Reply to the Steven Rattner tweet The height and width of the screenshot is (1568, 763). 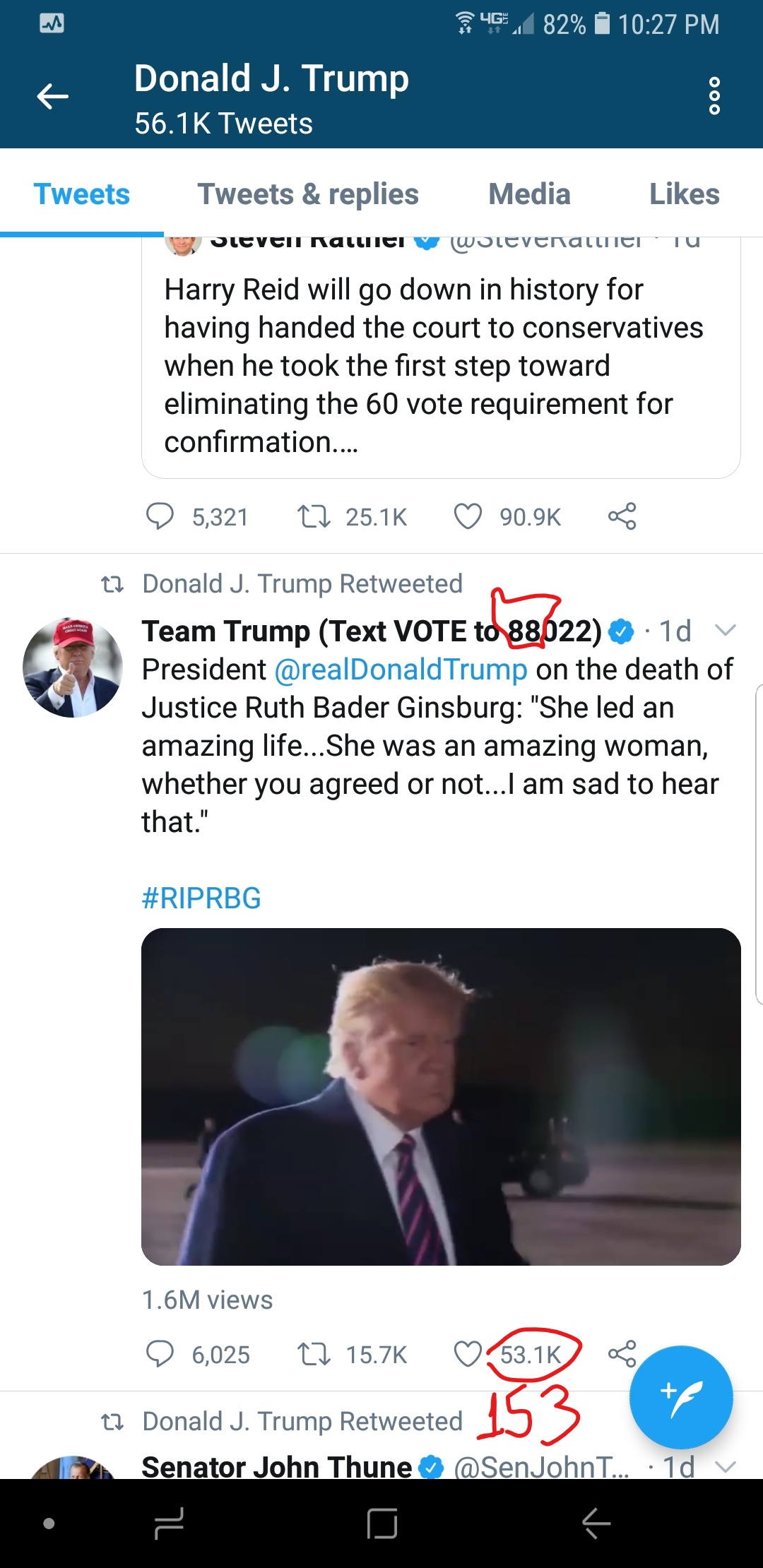click(160, 516)
